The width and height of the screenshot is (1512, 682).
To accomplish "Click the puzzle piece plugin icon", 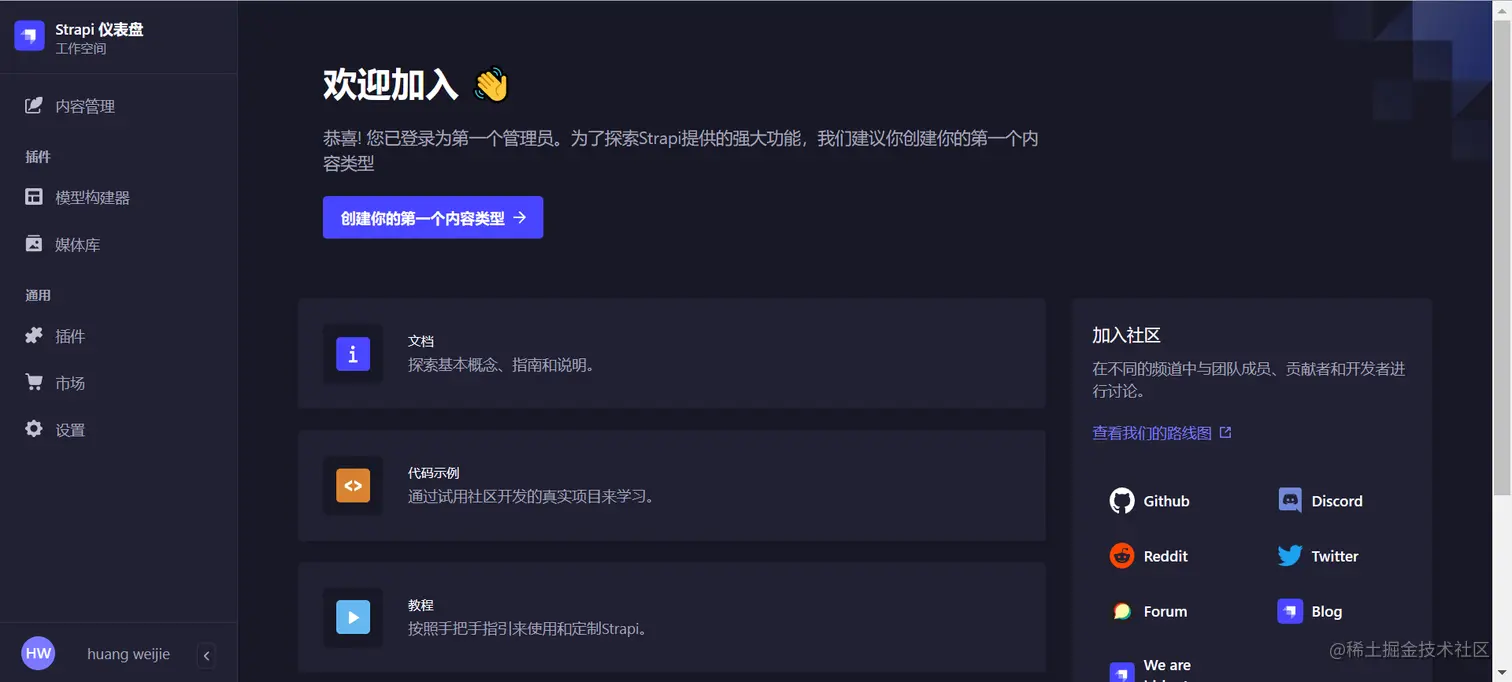I will pos(34,335).
